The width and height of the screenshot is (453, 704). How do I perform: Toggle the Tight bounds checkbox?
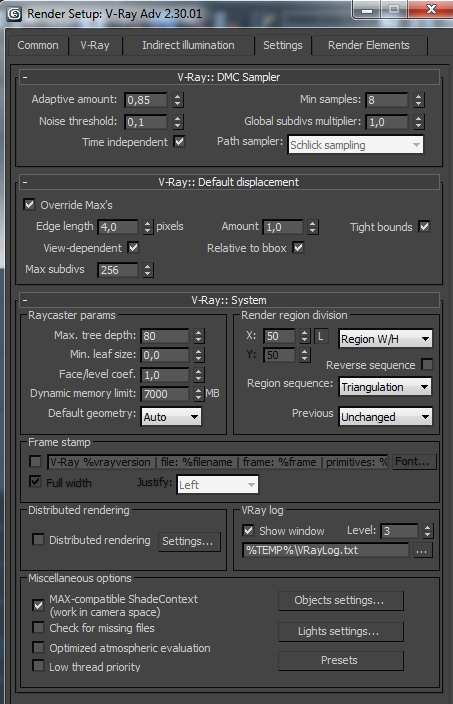pyautogui.click(x=424, y=226)
